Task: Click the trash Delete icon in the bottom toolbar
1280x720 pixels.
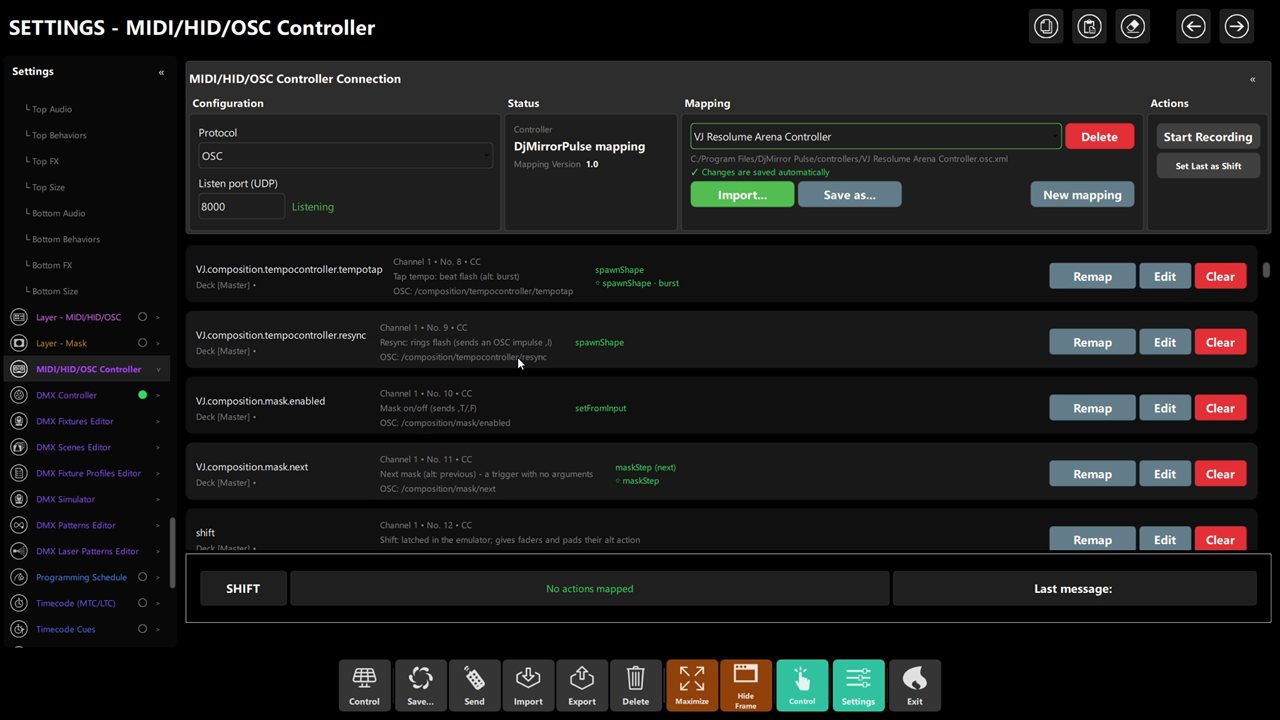Action: 635,685
